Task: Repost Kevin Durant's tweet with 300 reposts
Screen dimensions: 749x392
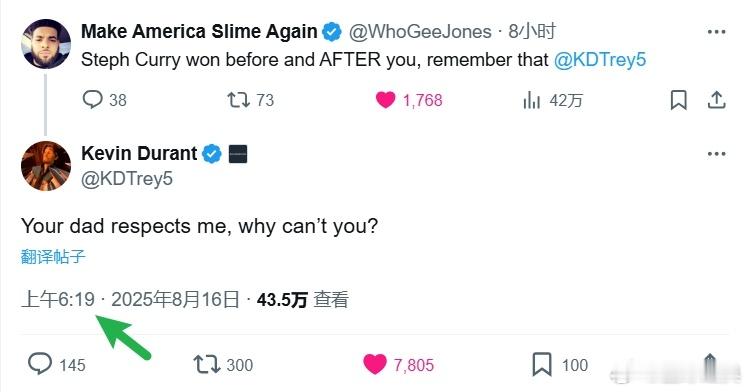Action: tap(223, 364)
